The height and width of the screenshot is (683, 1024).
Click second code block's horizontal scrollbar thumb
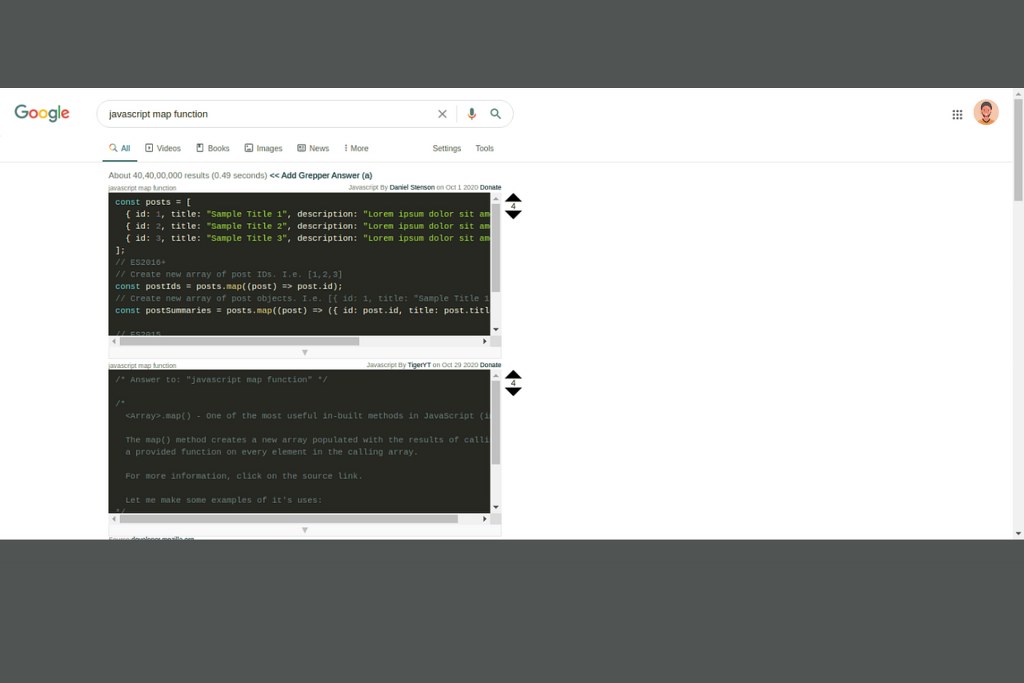[289, 518]
